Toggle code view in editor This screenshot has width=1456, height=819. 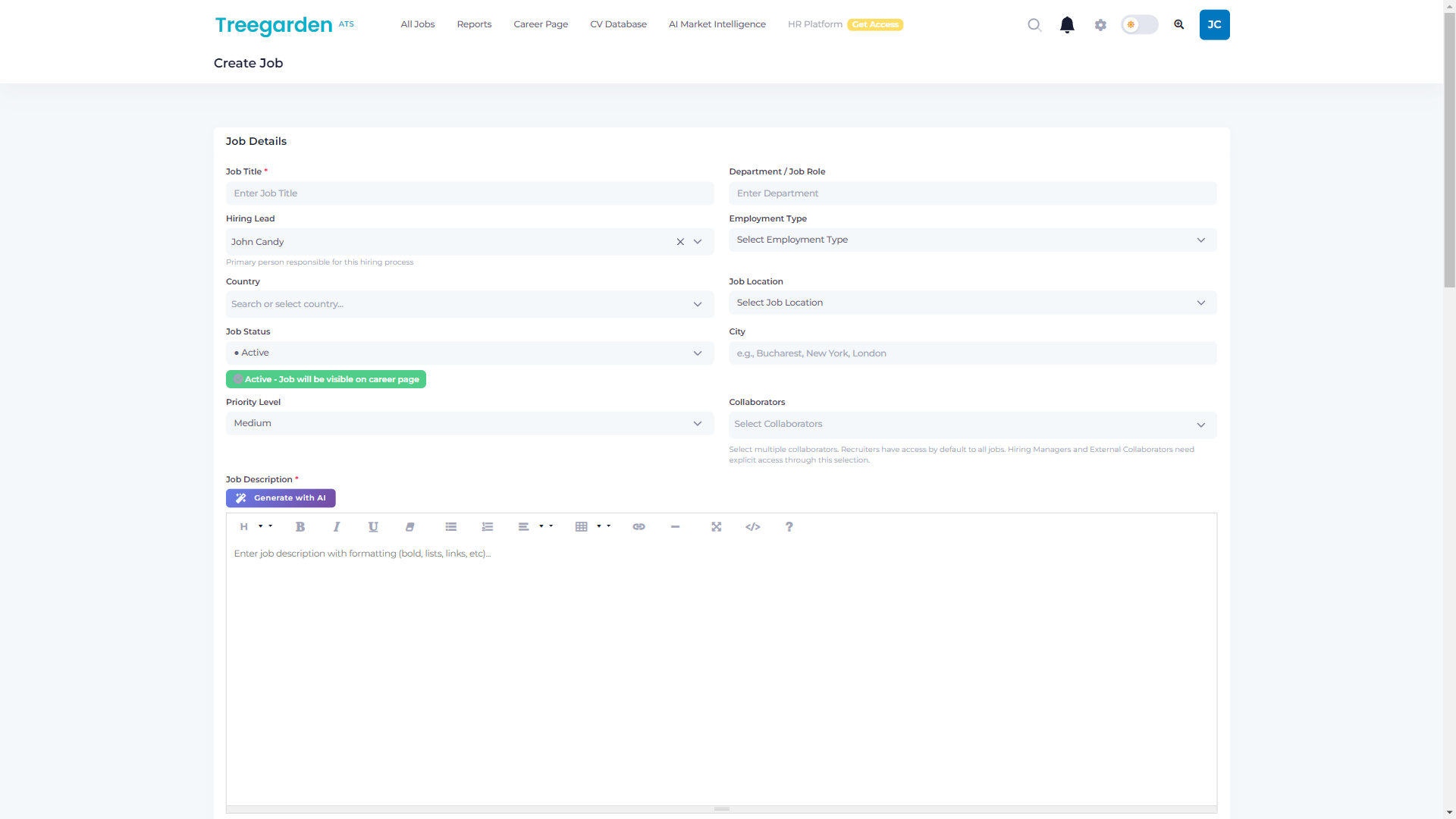click(x=753, y=526)
